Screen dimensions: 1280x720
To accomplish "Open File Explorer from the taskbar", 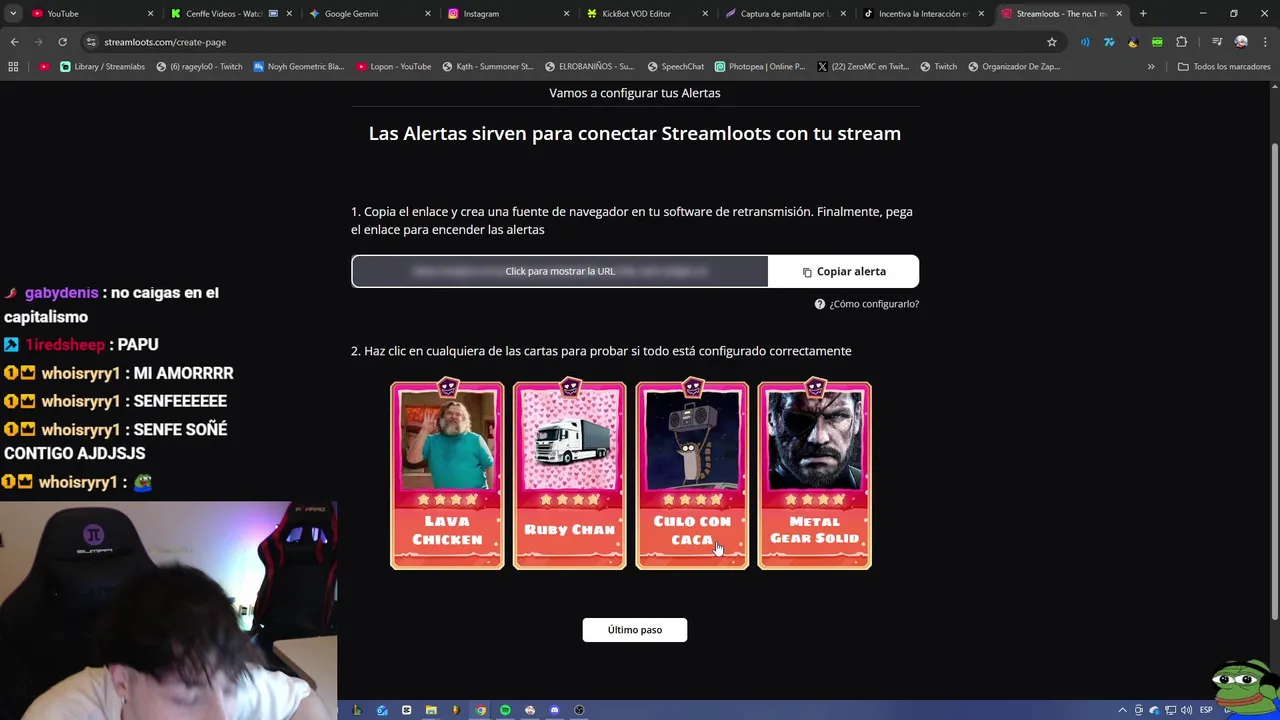I will 431,710.
